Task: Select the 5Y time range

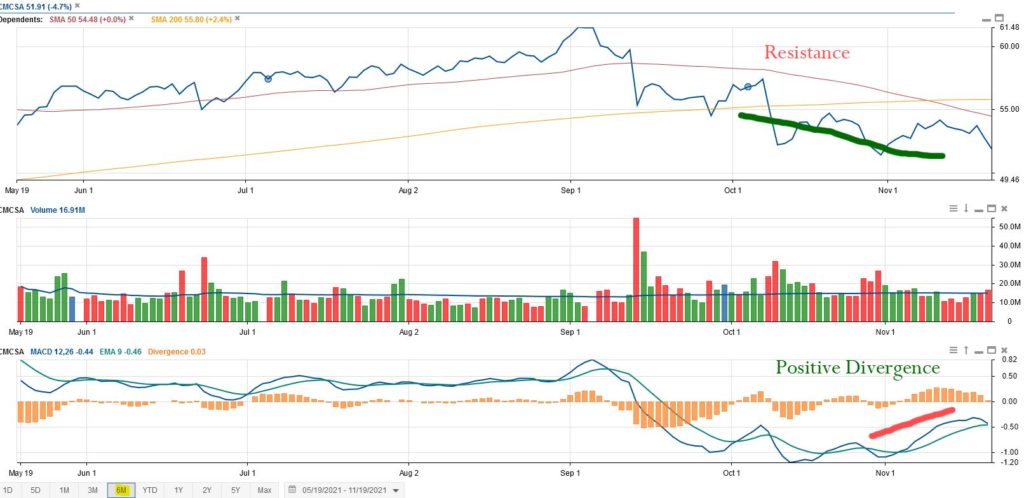Action: click(235, 490)
